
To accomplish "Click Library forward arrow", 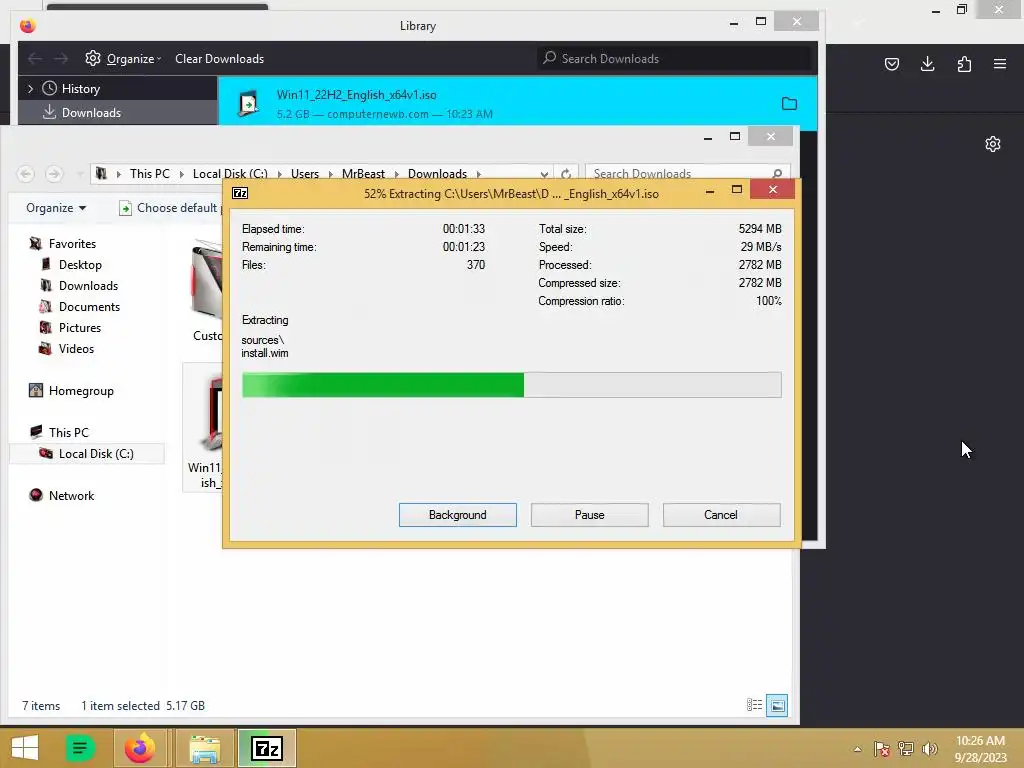I will coord(61,59).
